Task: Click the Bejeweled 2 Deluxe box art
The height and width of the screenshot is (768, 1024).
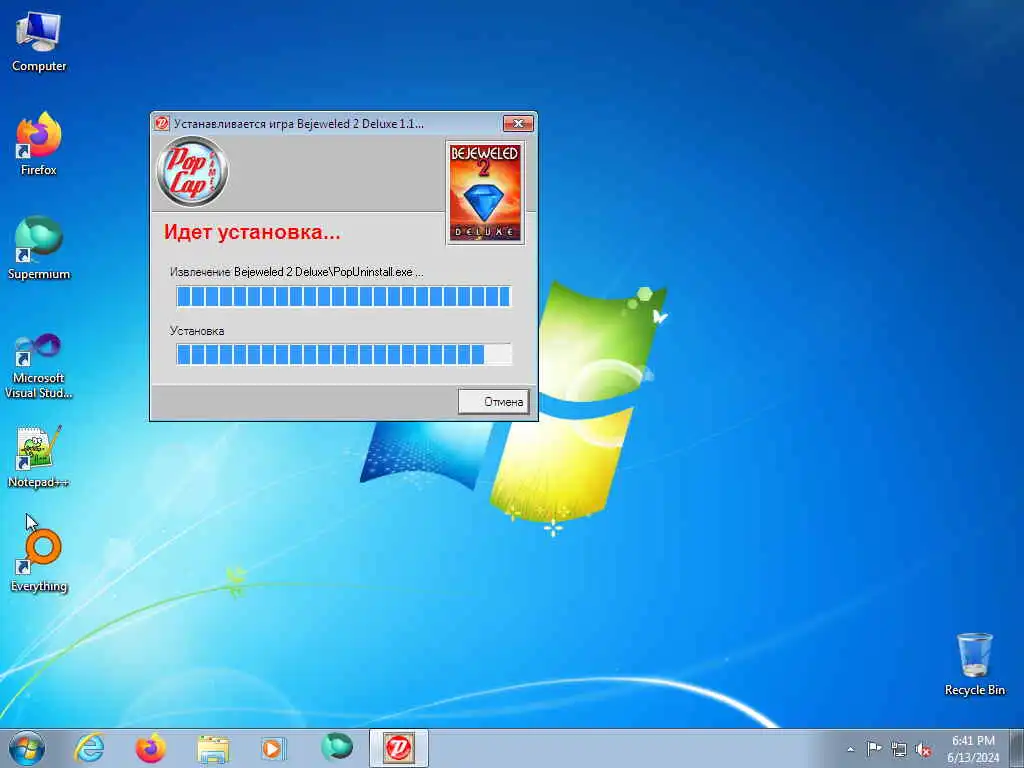Action: (x=485, y=193)
